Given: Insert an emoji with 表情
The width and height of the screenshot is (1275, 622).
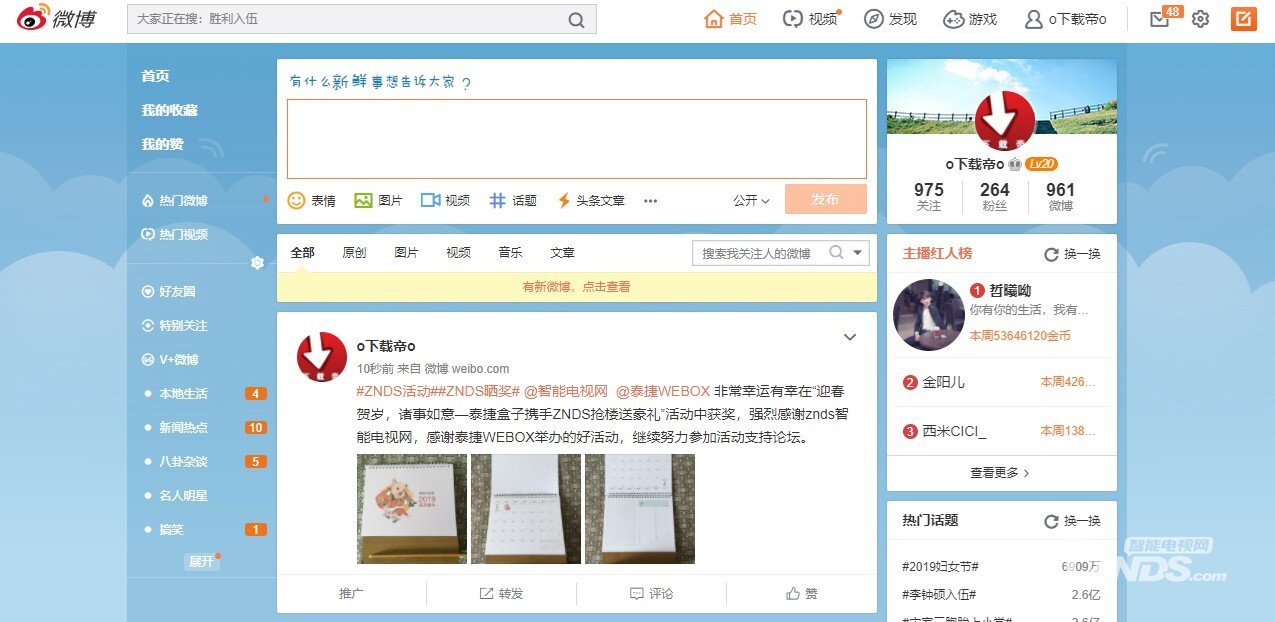Looking at the screenshot, I should tap(312, 200).
